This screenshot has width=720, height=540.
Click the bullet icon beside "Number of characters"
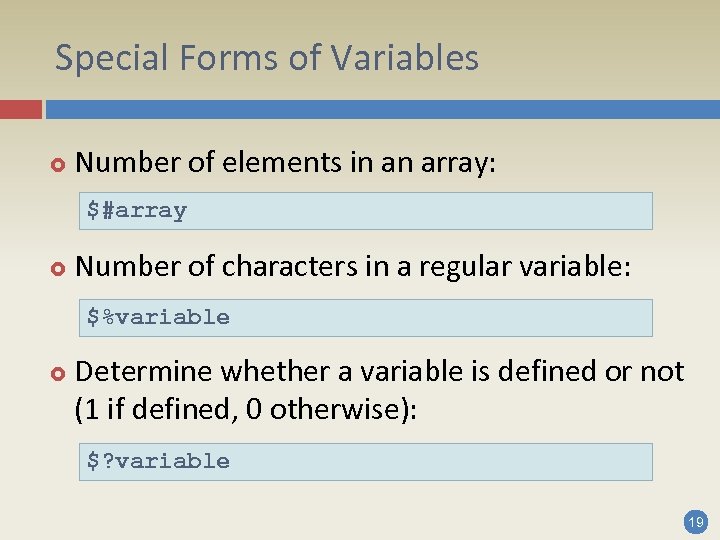click(56, 268)
